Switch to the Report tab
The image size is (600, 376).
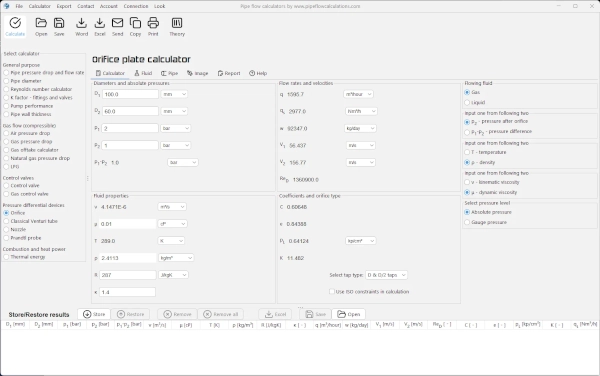229,73
